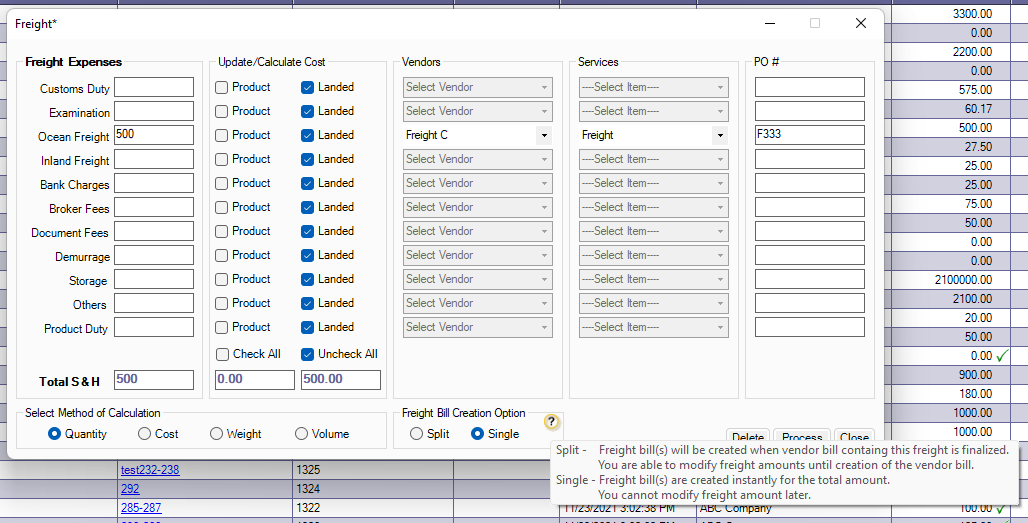Select Cost as calculation method
The image size is (1028, 523).
[x=145, y=434]
